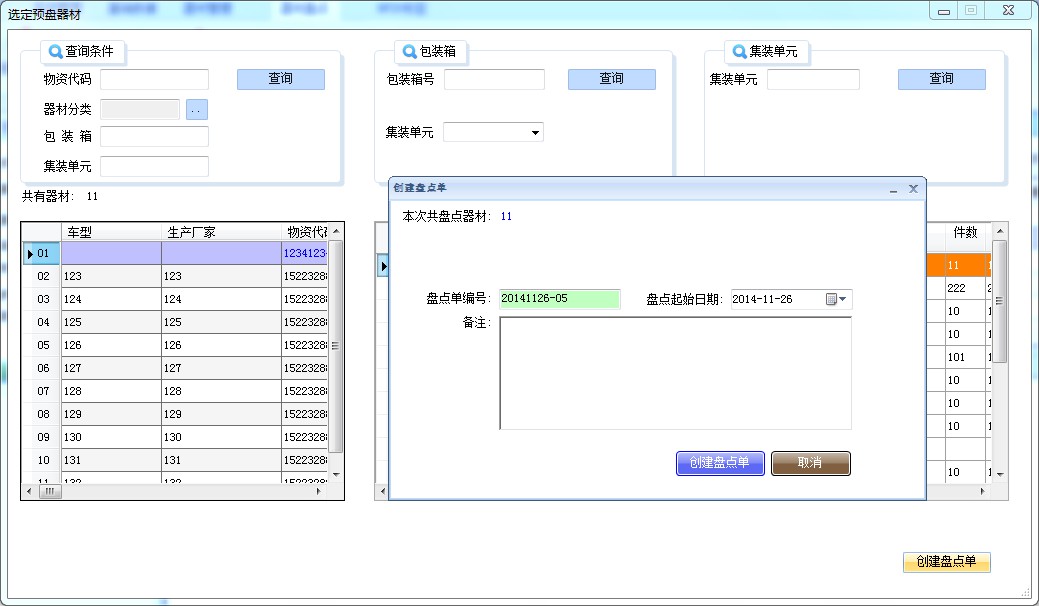1039x606 pixels.
Task: Minimize the 创建盘点单 dialog
Action: coord(893,188)
